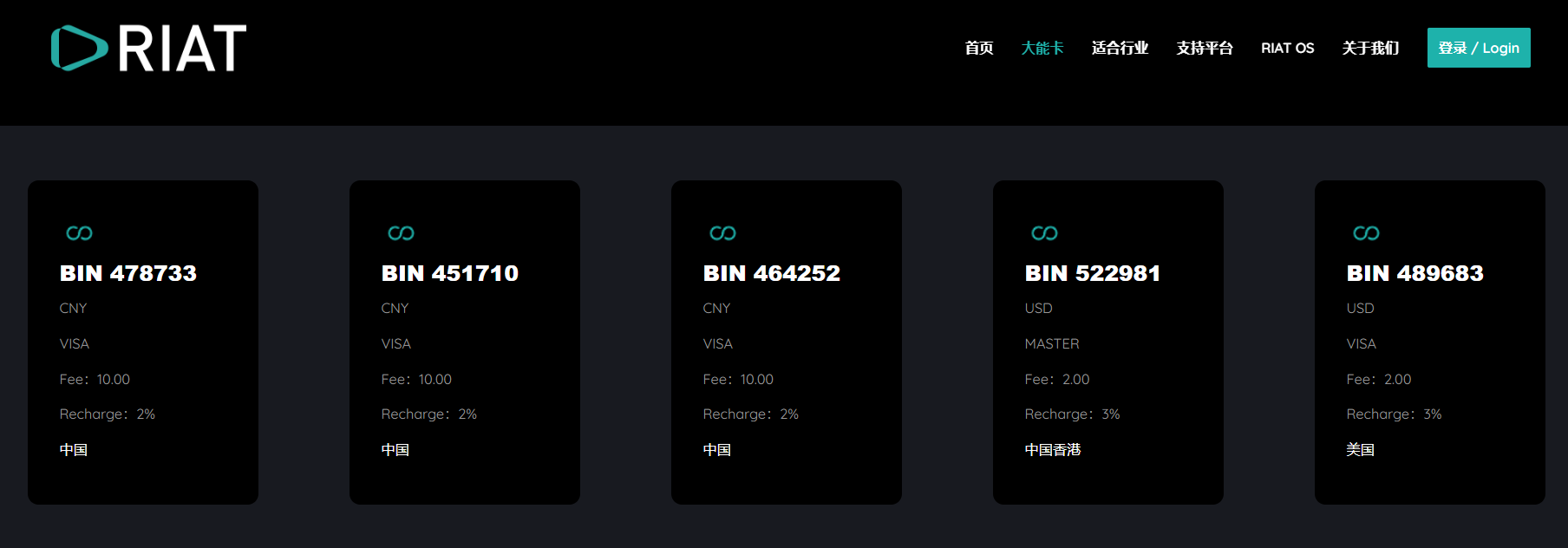Select the BIN 489683 card title
This screenshot has height=548, width=1568.
tap(1415, 273)
